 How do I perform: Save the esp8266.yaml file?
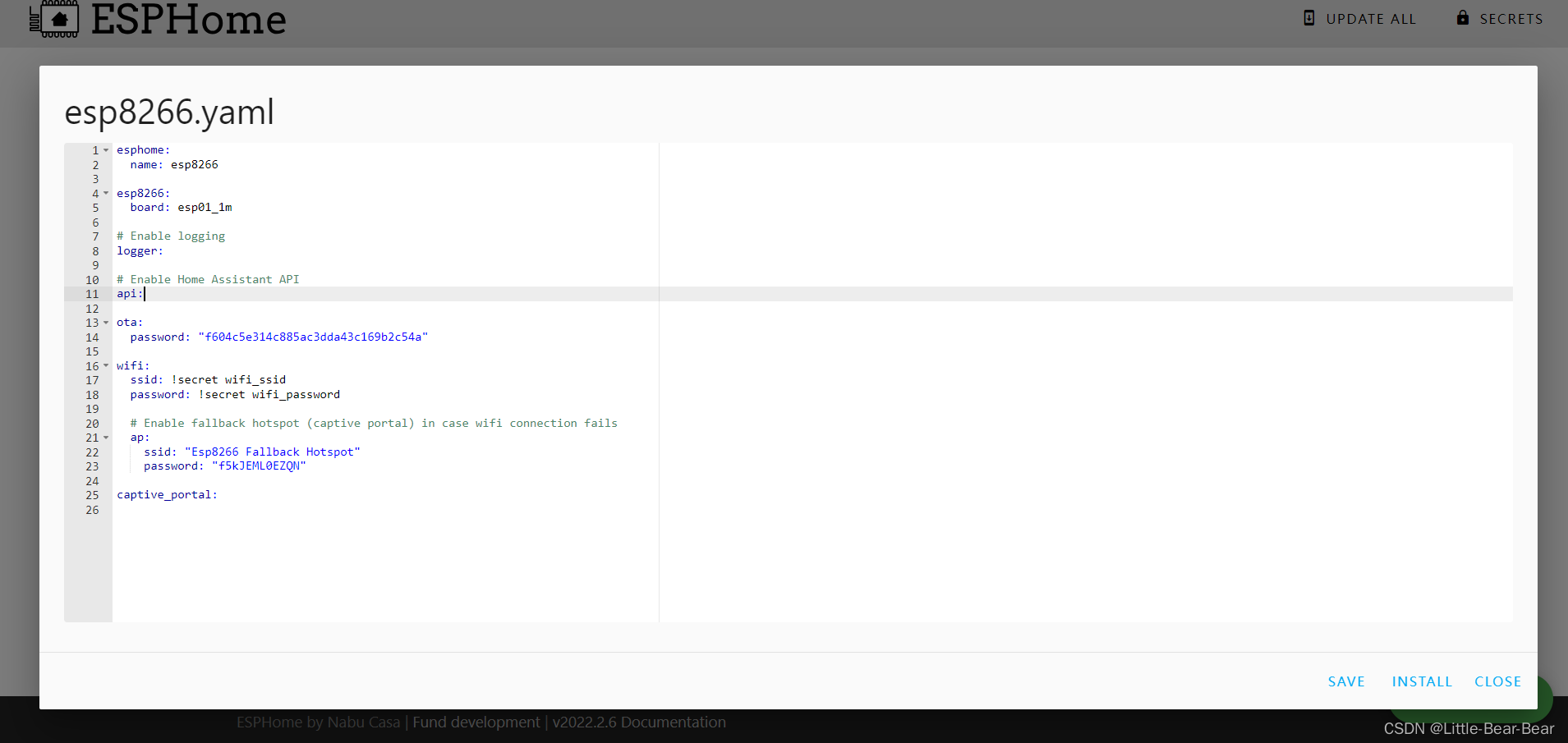(1346, 681)
